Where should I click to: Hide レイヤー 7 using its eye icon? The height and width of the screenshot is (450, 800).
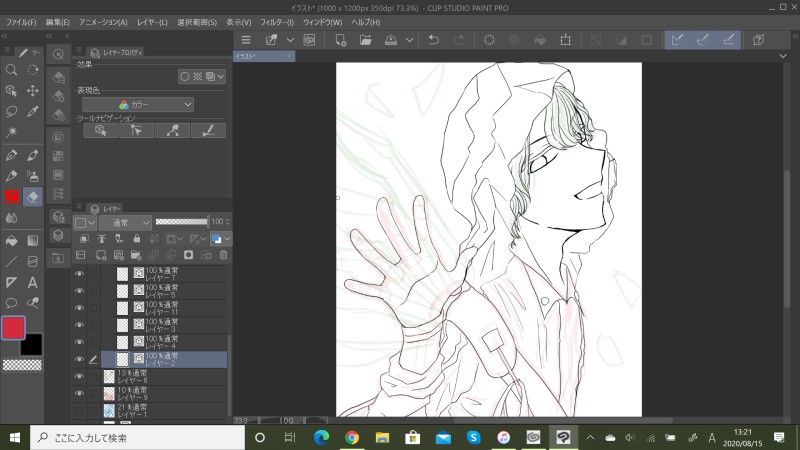coord(79,273)
